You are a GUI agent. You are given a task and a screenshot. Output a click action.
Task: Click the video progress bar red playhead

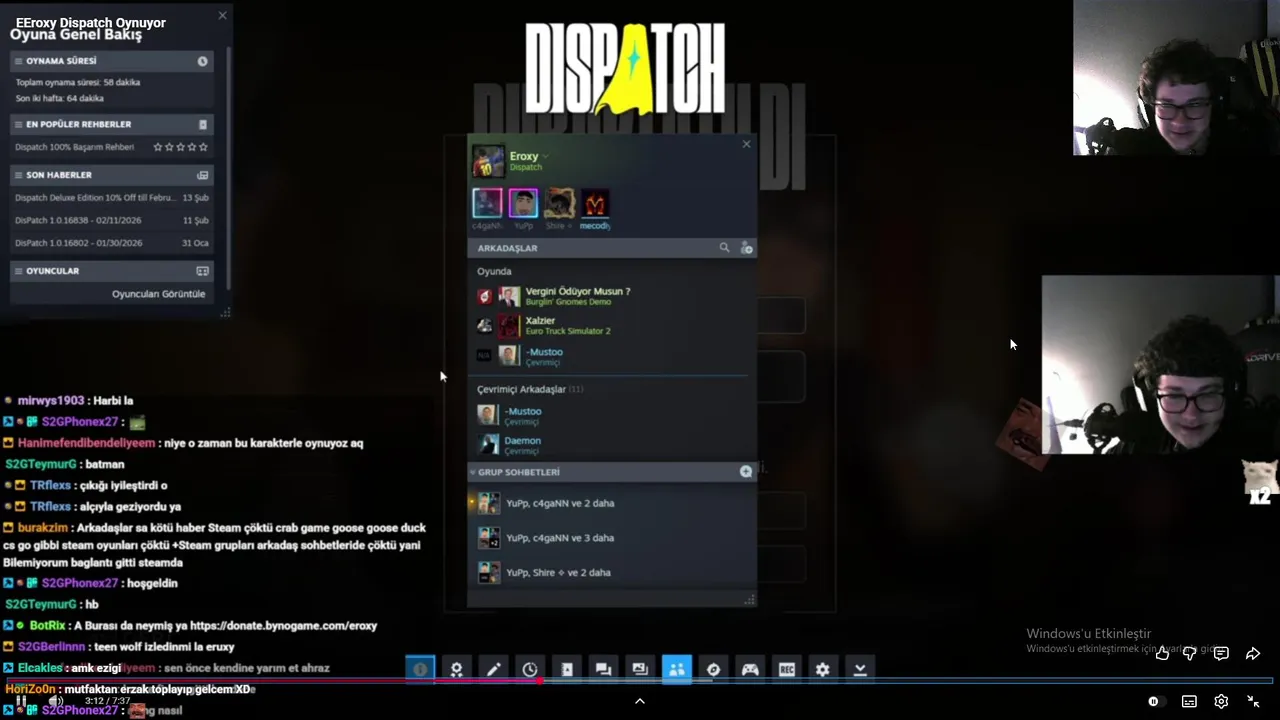tap(541, 681)
